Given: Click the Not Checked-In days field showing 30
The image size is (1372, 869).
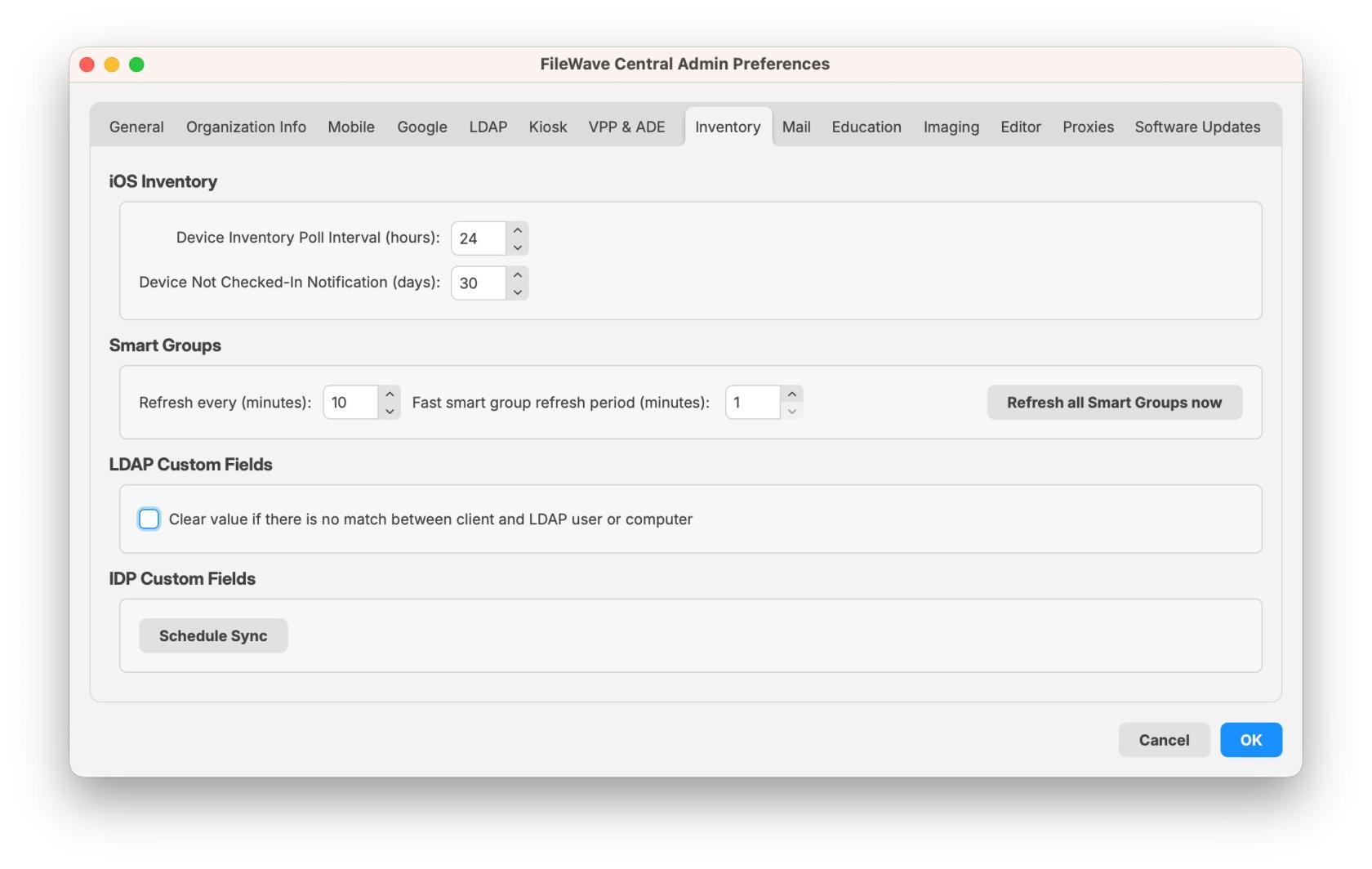Looking at the screenshot, I should coord(479,283).
